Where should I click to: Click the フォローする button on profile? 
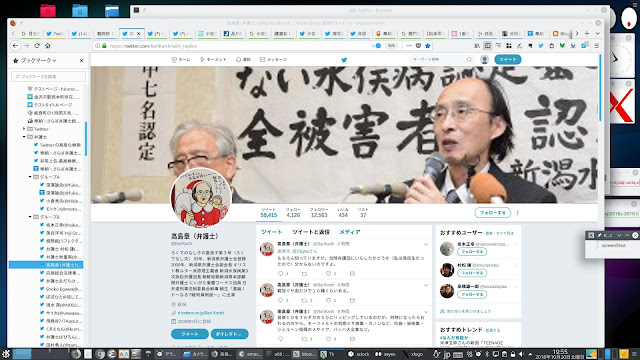(x=493, y=213)
